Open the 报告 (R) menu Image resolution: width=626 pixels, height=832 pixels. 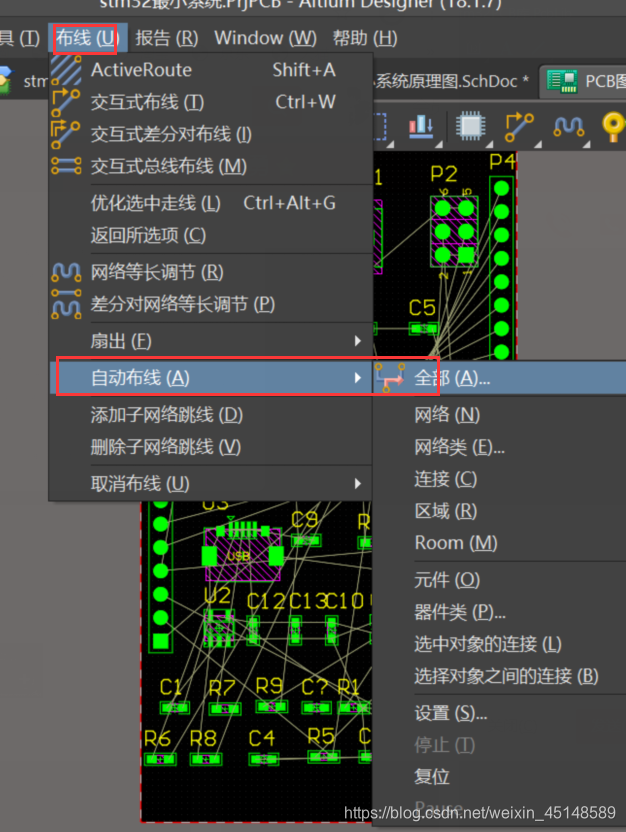coord(167,38)
